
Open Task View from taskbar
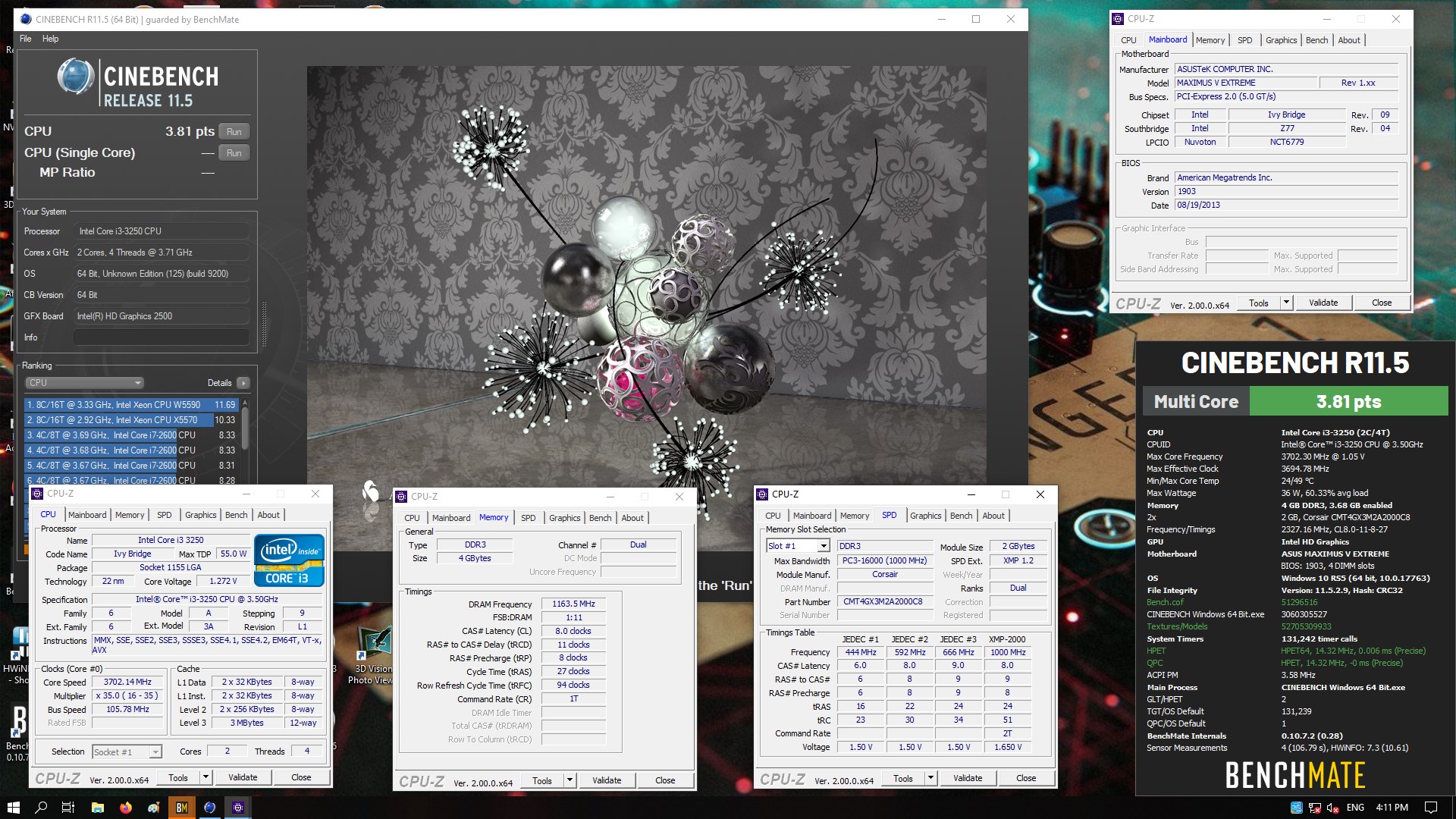pyautogui.click(x=68, y=808)
